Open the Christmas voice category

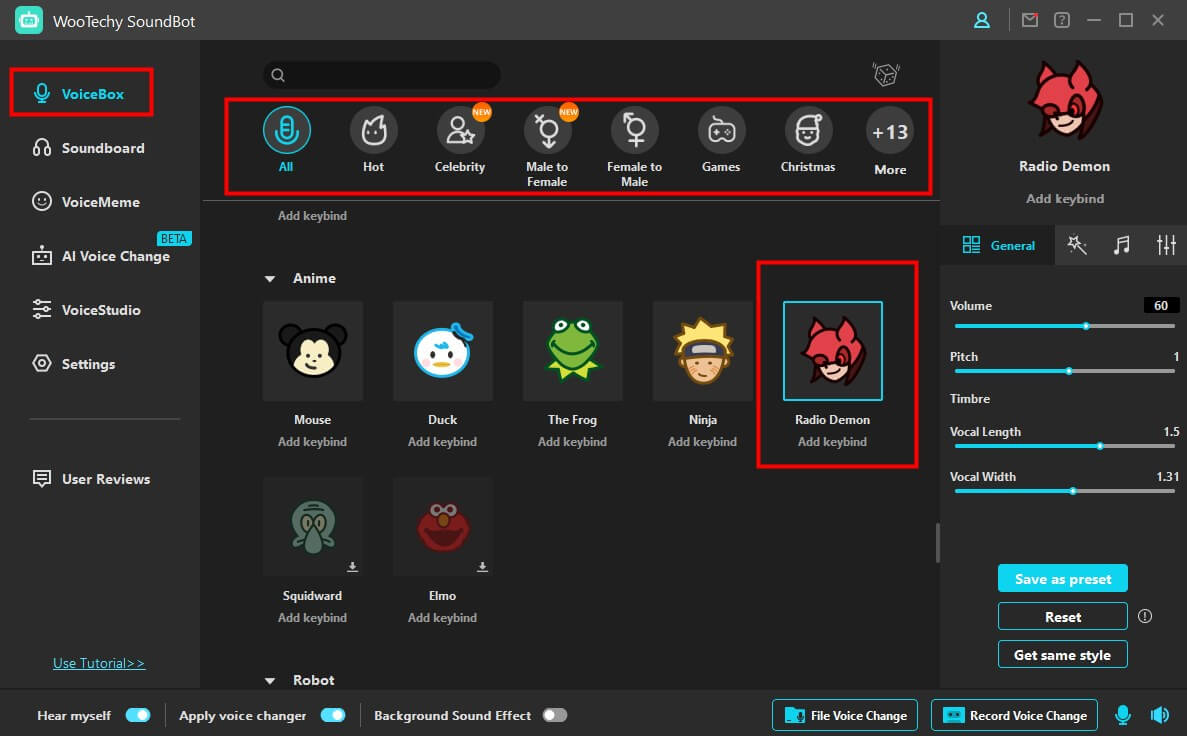coord(808,130)
